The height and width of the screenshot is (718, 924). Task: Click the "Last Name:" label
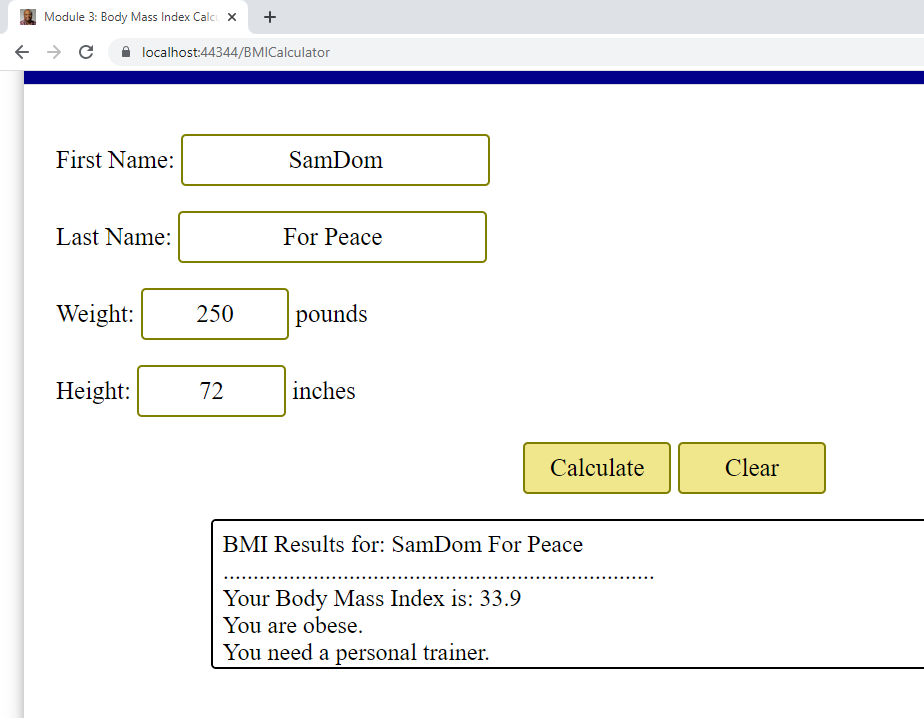[x=113, y=237]
